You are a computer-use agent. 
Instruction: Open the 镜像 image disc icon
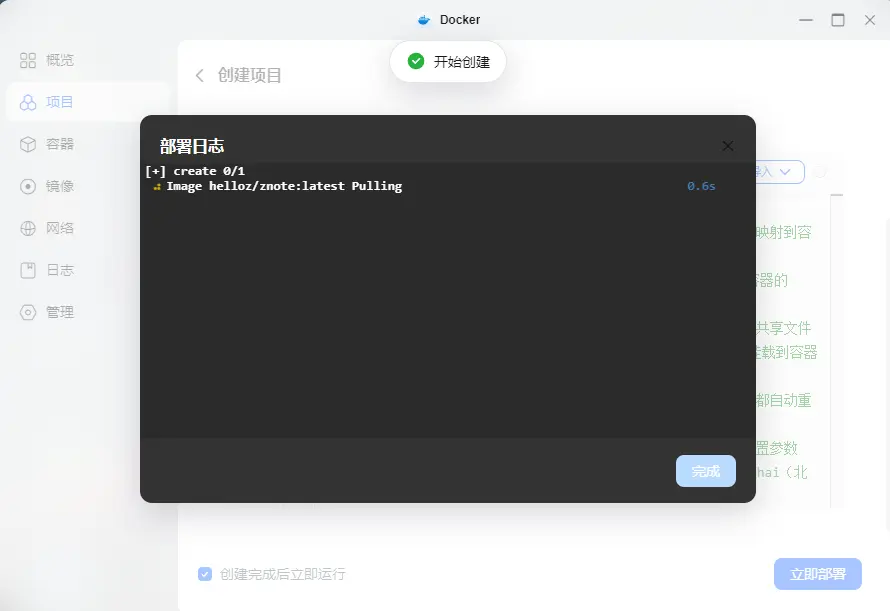coord(28,186)
